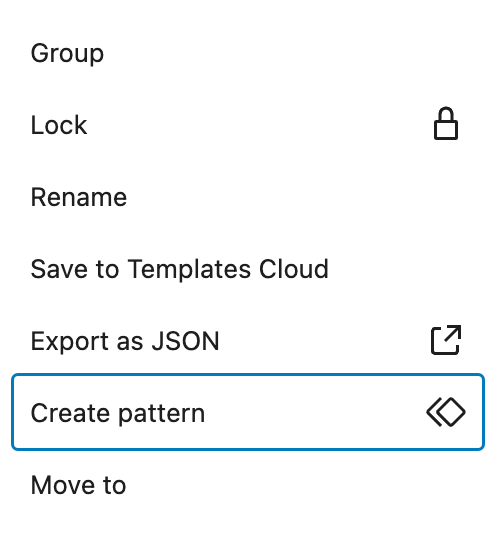
Task: Select the Group menu option
Action: coord(248,53)
